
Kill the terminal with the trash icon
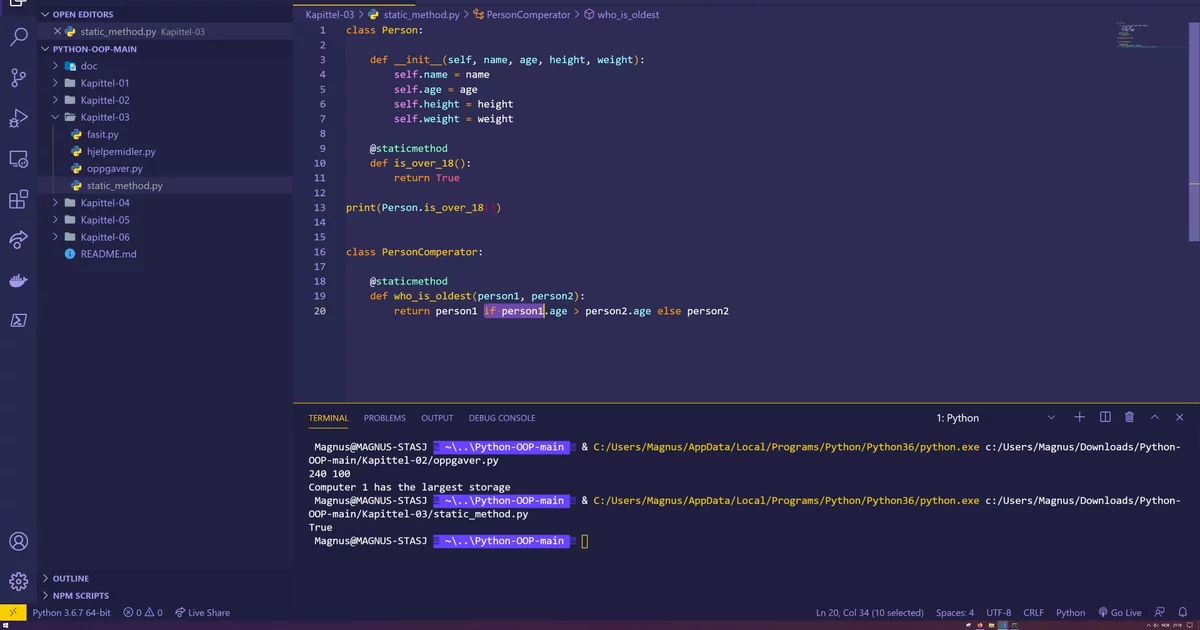coord(1130,417)
